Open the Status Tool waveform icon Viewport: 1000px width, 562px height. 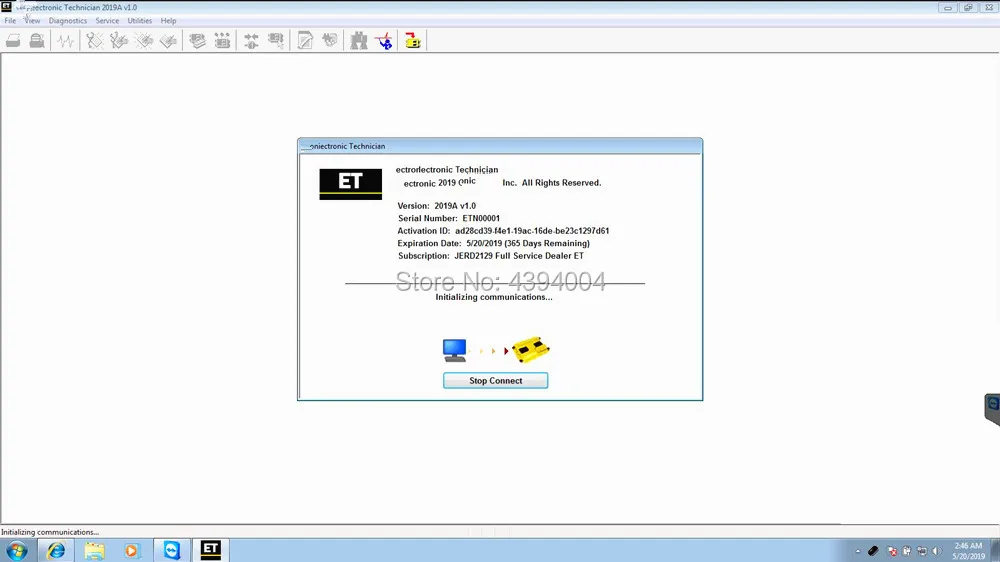65,41
